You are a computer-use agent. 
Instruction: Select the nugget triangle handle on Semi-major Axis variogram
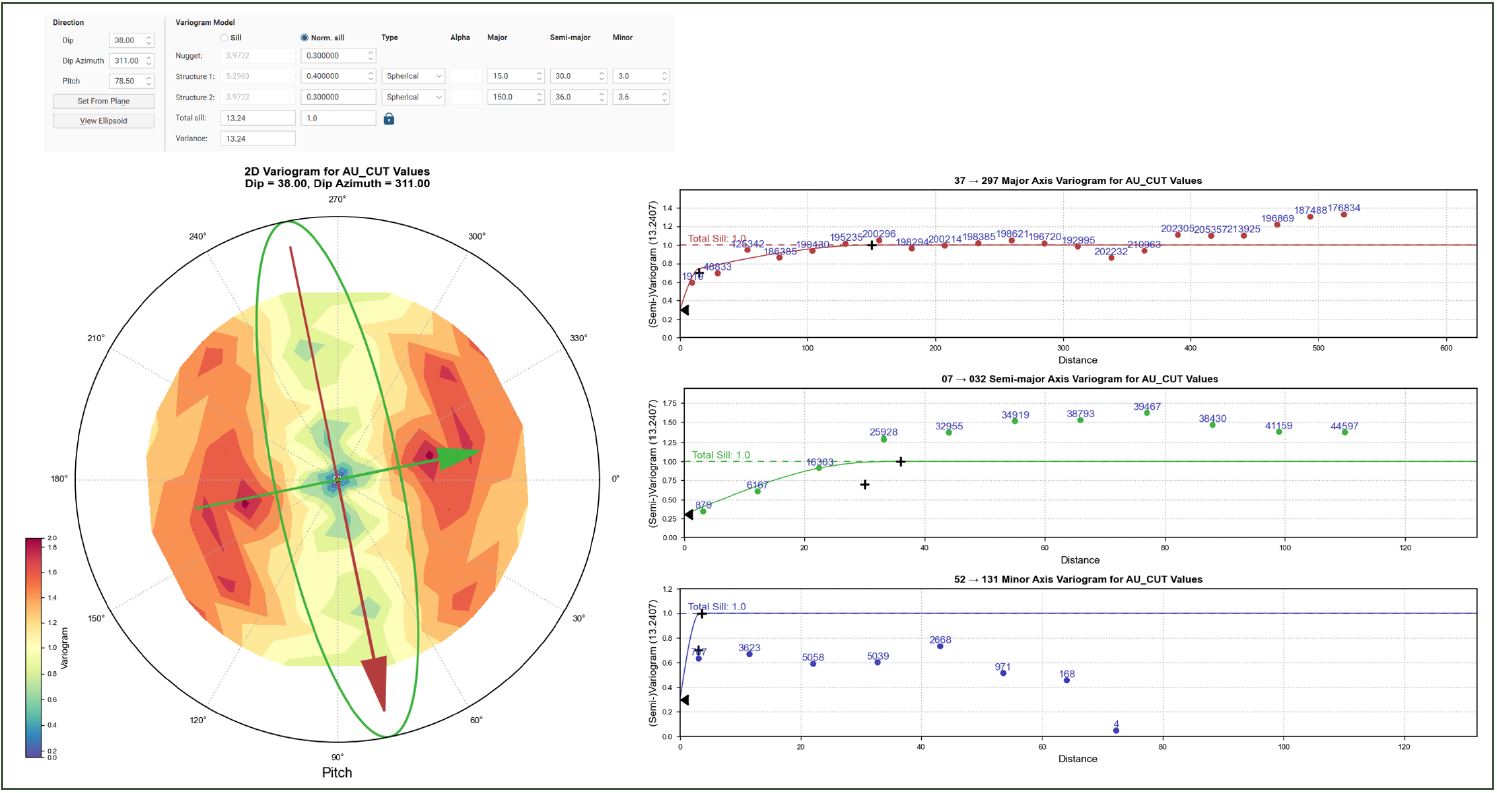(x=687, y=515)
